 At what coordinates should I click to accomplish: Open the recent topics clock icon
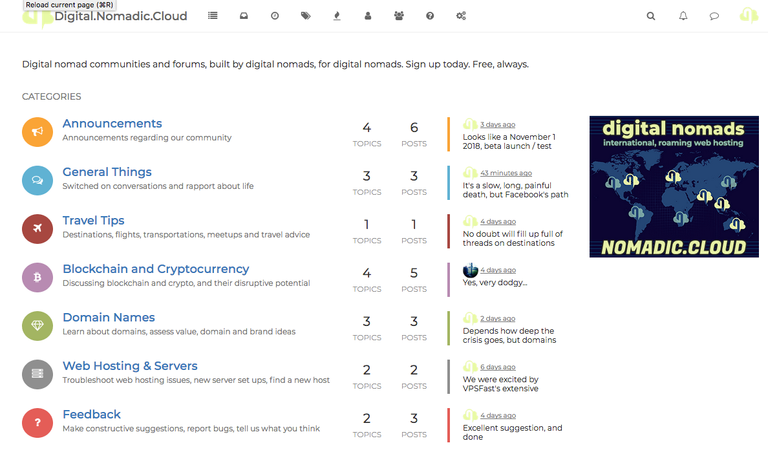point(275,16)
